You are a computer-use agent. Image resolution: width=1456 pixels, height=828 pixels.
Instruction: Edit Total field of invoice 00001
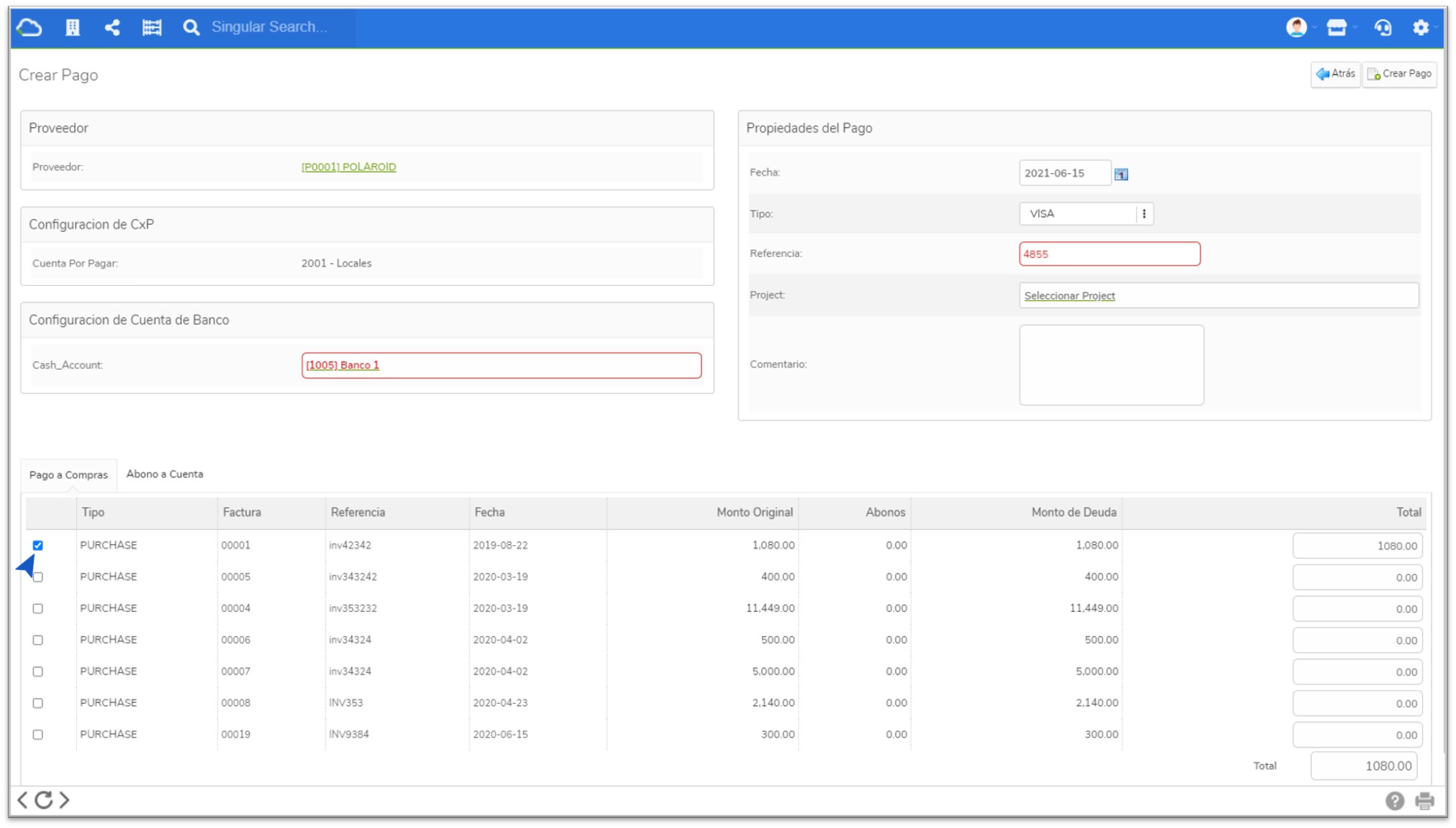pos(1357,546)
